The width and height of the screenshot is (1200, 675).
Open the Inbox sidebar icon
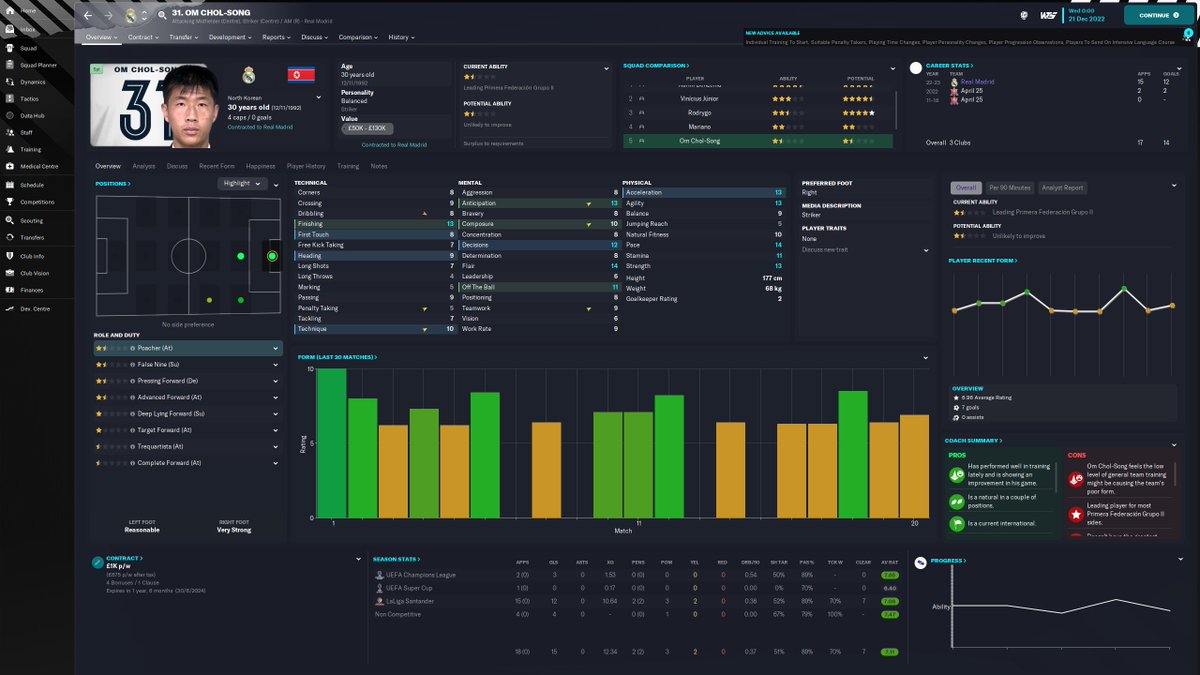(9, 30)
